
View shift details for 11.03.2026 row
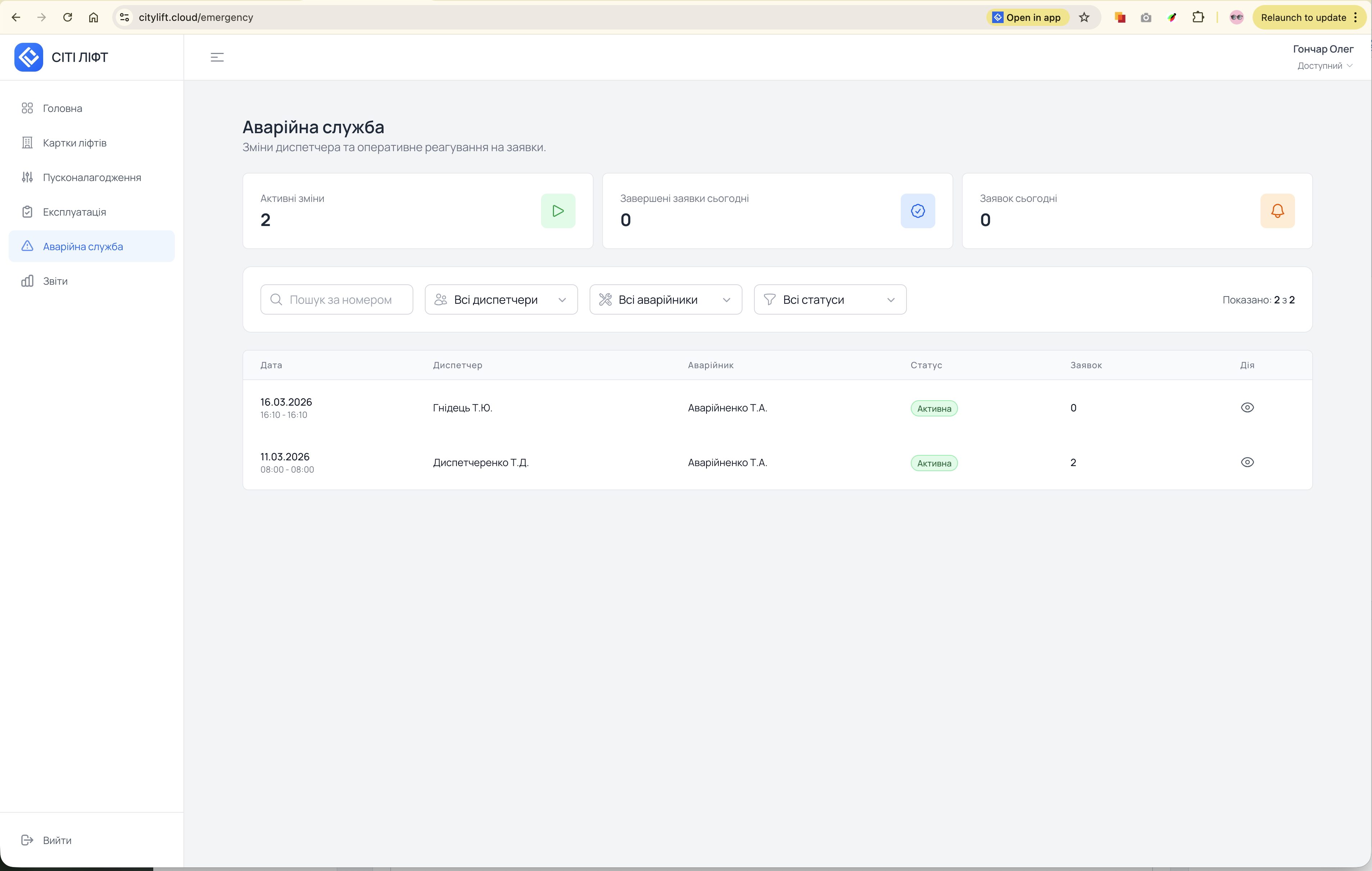1247,462
